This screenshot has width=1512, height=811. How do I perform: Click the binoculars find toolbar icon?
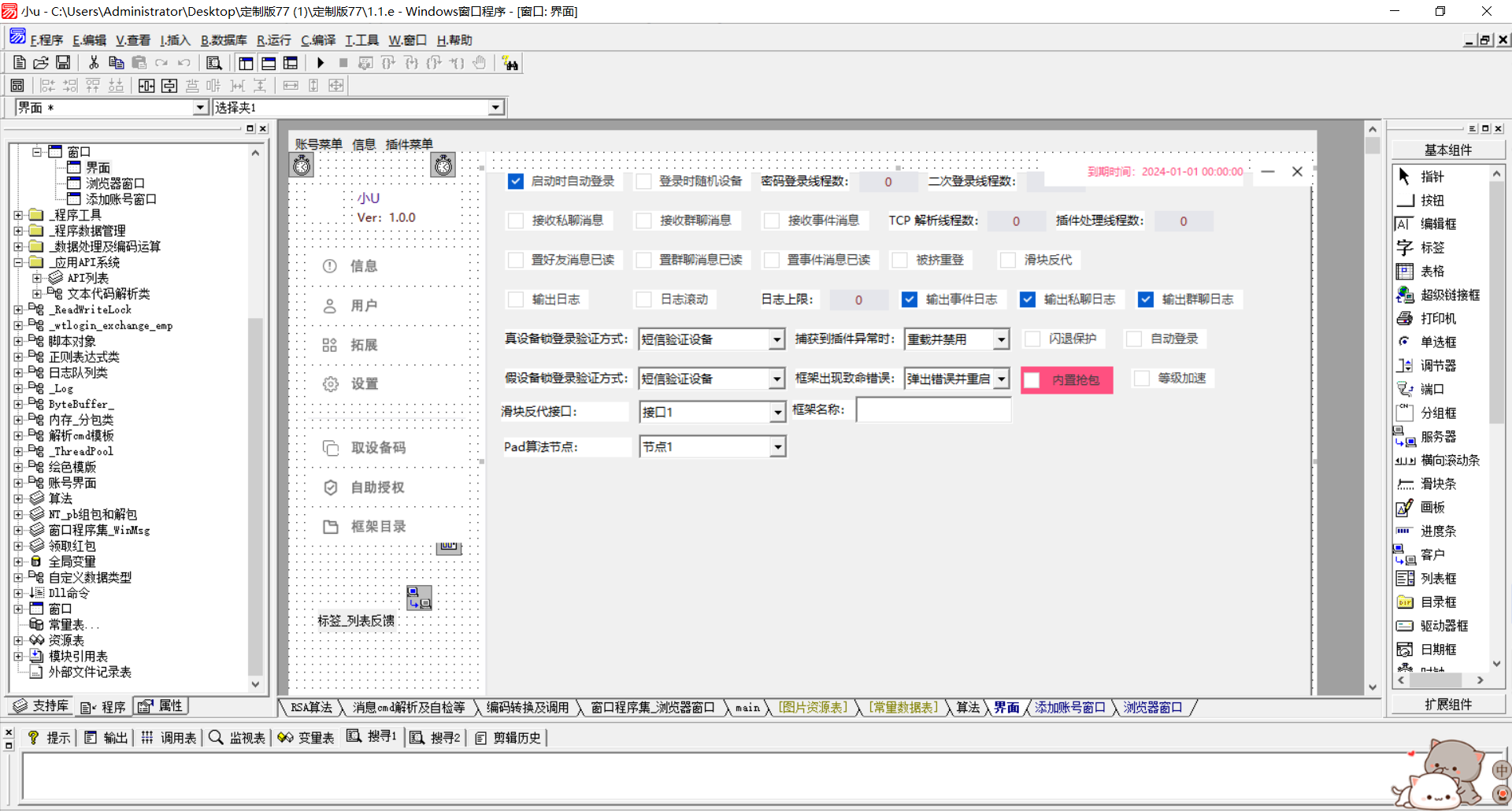click(510, 64)
